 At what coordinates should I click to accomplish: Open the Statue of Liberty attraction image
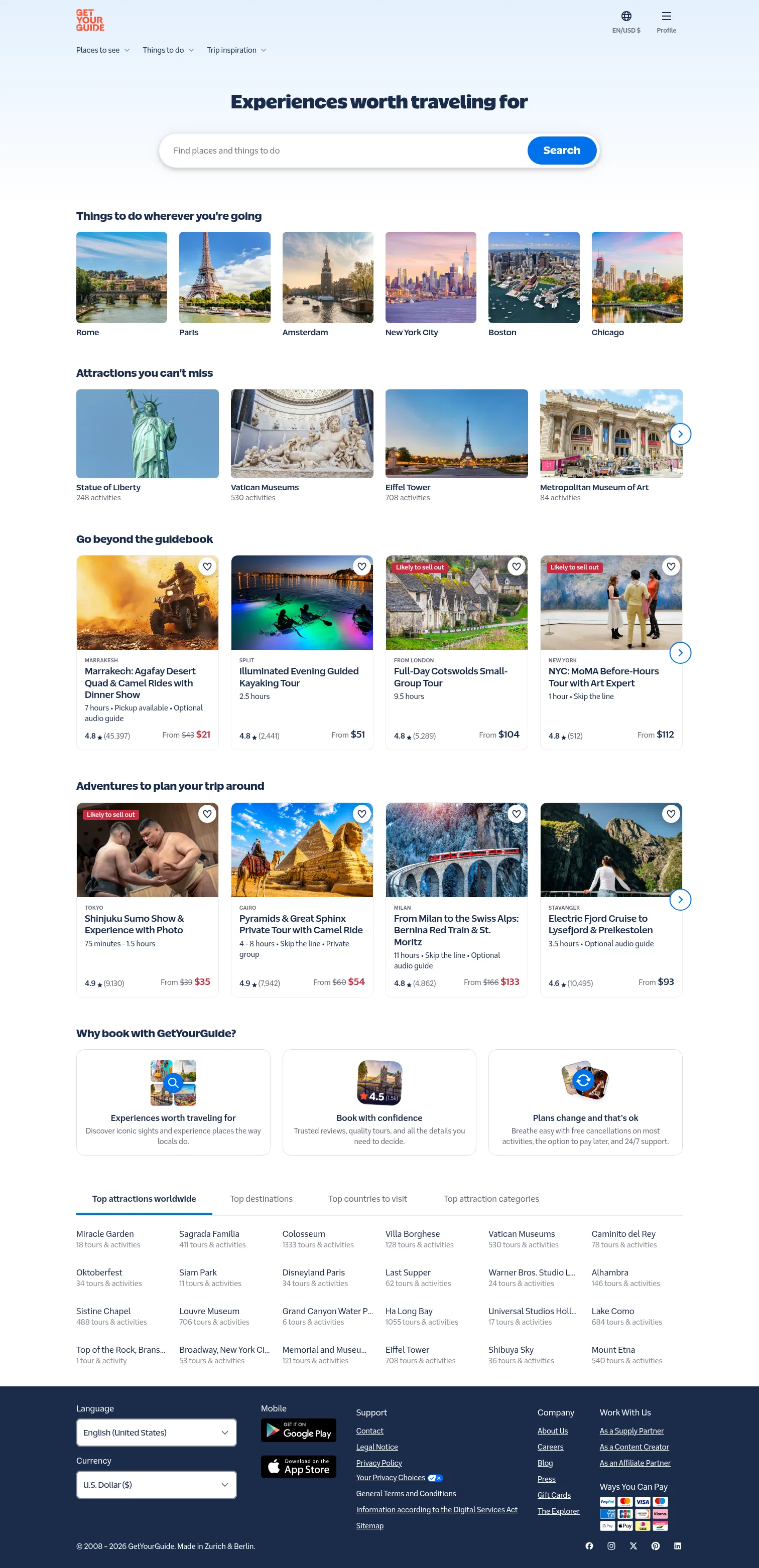(x=148, y=434)
